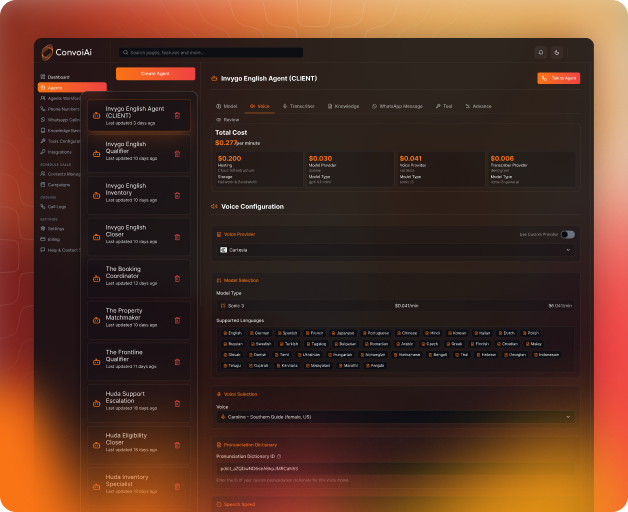Click the $0.006 Transcriber Provider cost card
Screen dimensions: 628x512
(531, 169)
